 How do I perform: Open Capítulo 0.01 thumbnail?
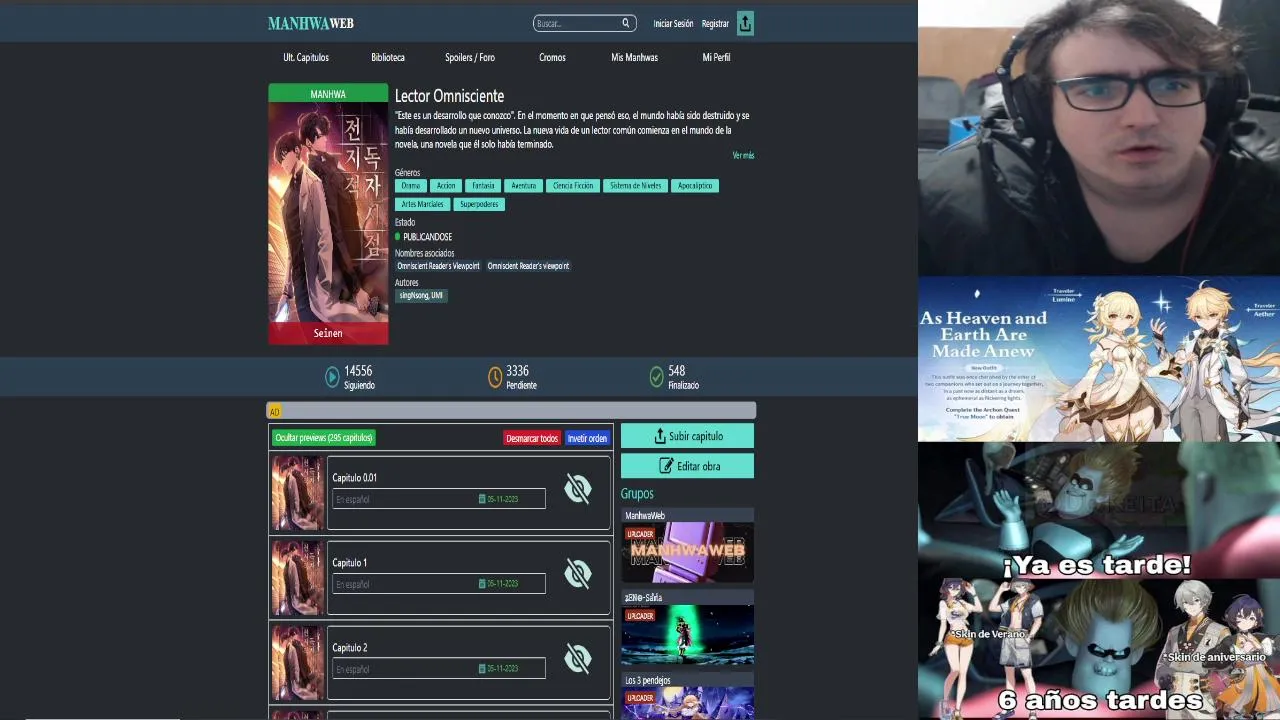pyautogui.click(x=298, y=493)
